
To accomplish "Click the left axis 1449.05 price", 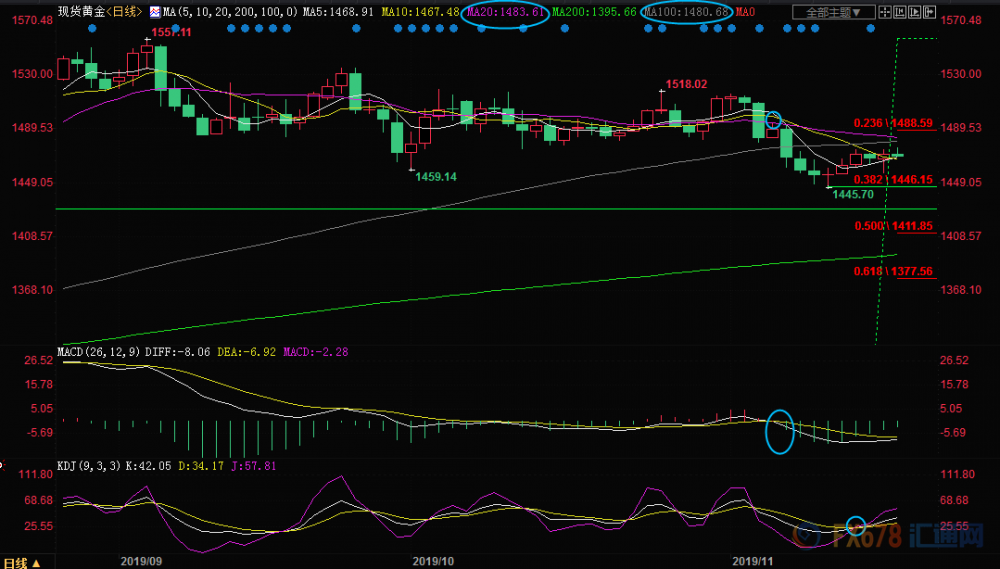I will click(x=33, y=182).
